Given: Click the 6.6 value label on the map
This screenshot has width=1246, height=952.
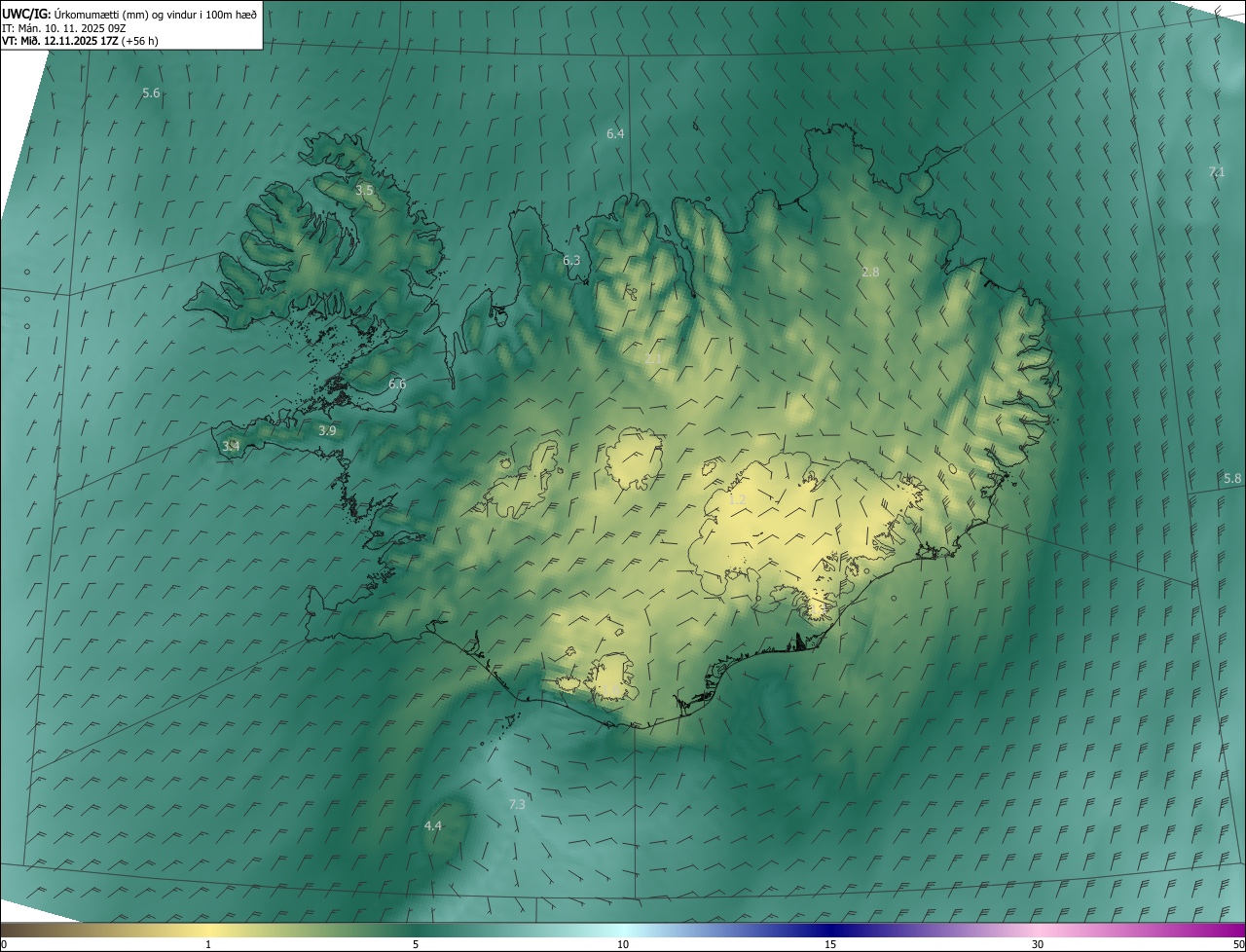Looking at the screenshot, I should pyautogui.click(x=397, y=384).
